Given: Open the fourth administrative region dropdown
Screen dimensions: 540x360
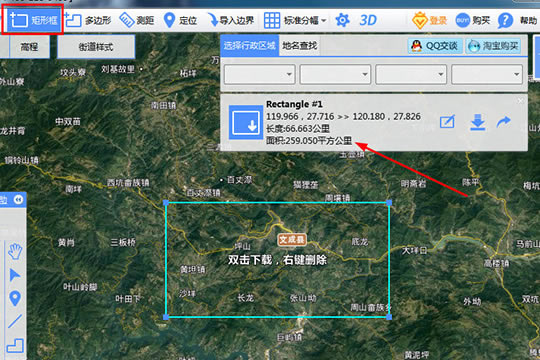Looking at the screenshot, I should (487, 74).
